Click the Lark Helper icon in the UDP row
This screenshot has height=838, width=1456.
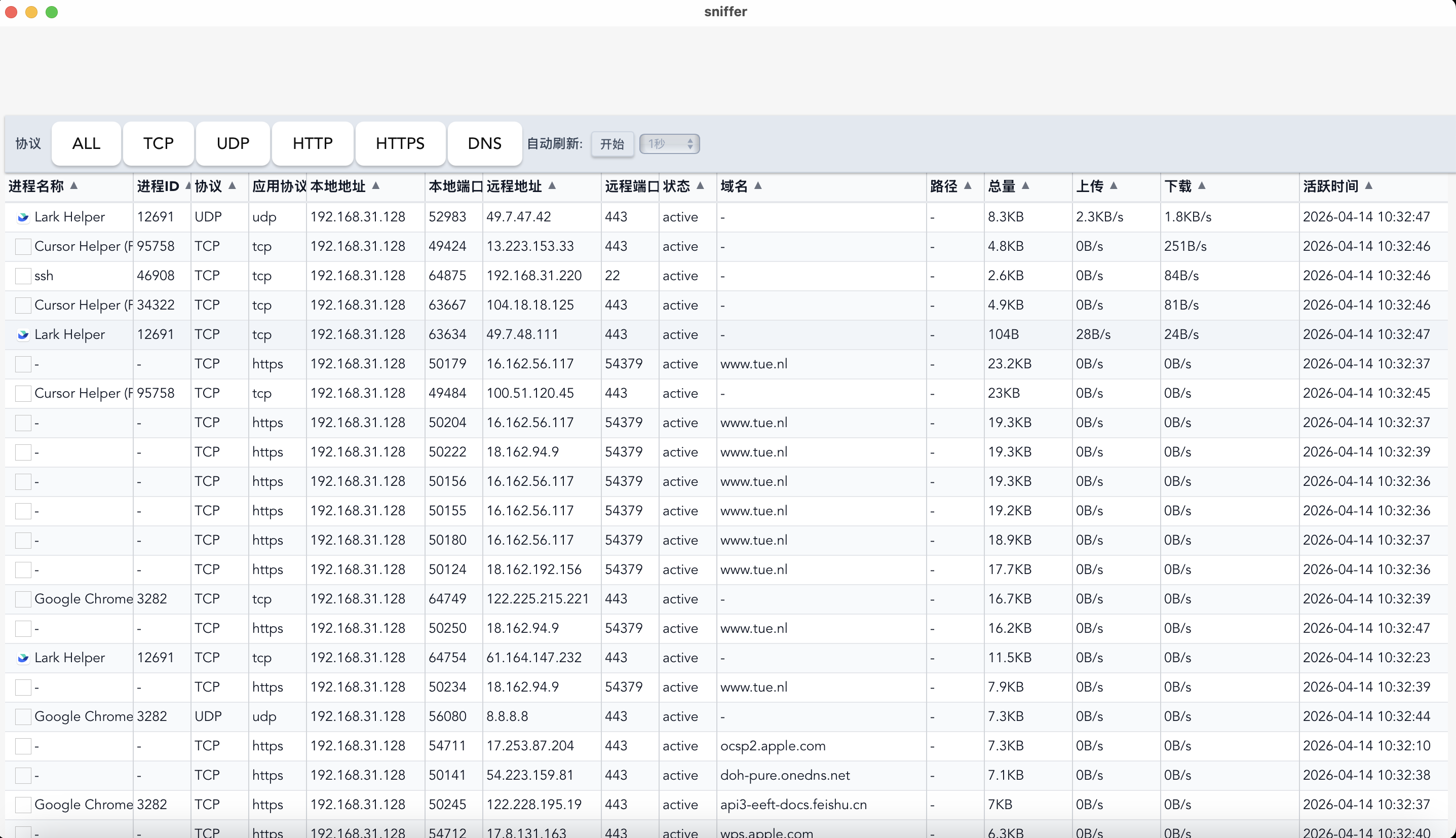[23, 217]
